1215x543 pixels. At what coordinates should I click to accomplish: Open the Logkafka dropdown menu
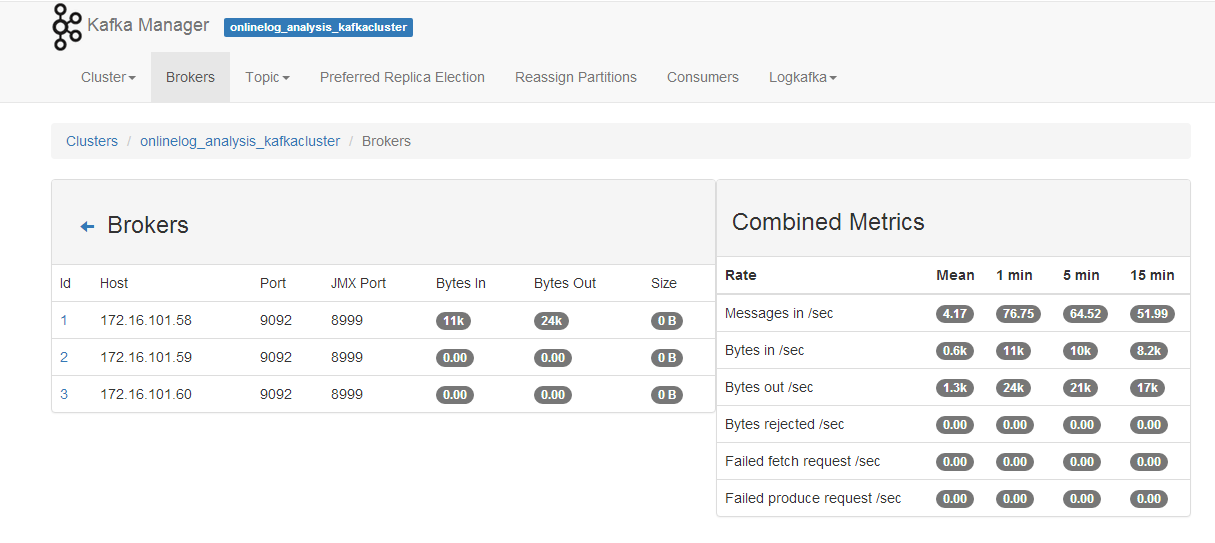(803, 77)
